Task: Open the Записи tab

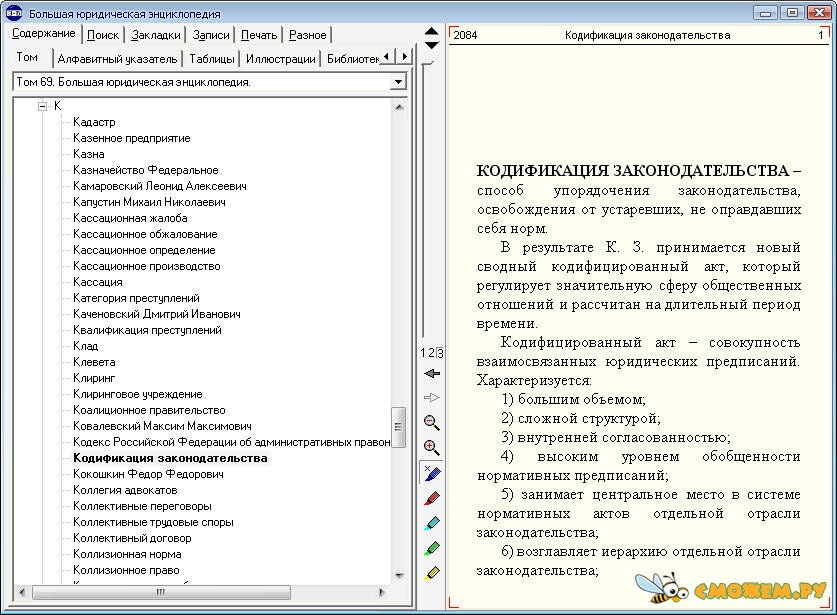Action: click(x=211, y=35)
